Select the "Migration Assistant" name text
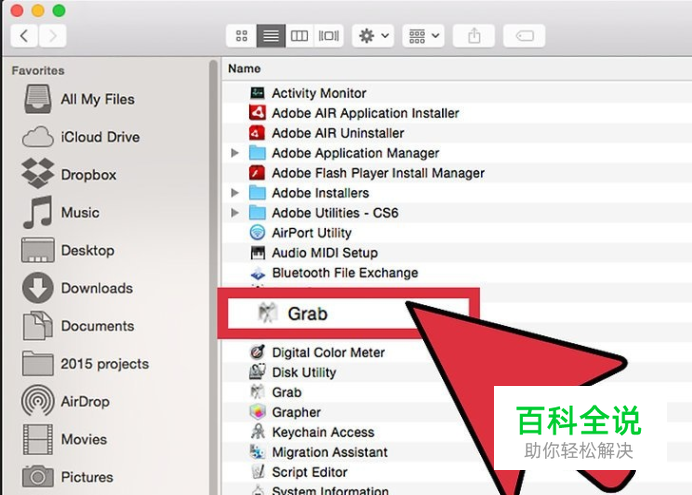The width and height of the screenshot is (692, 495). (x=330, y=452)
